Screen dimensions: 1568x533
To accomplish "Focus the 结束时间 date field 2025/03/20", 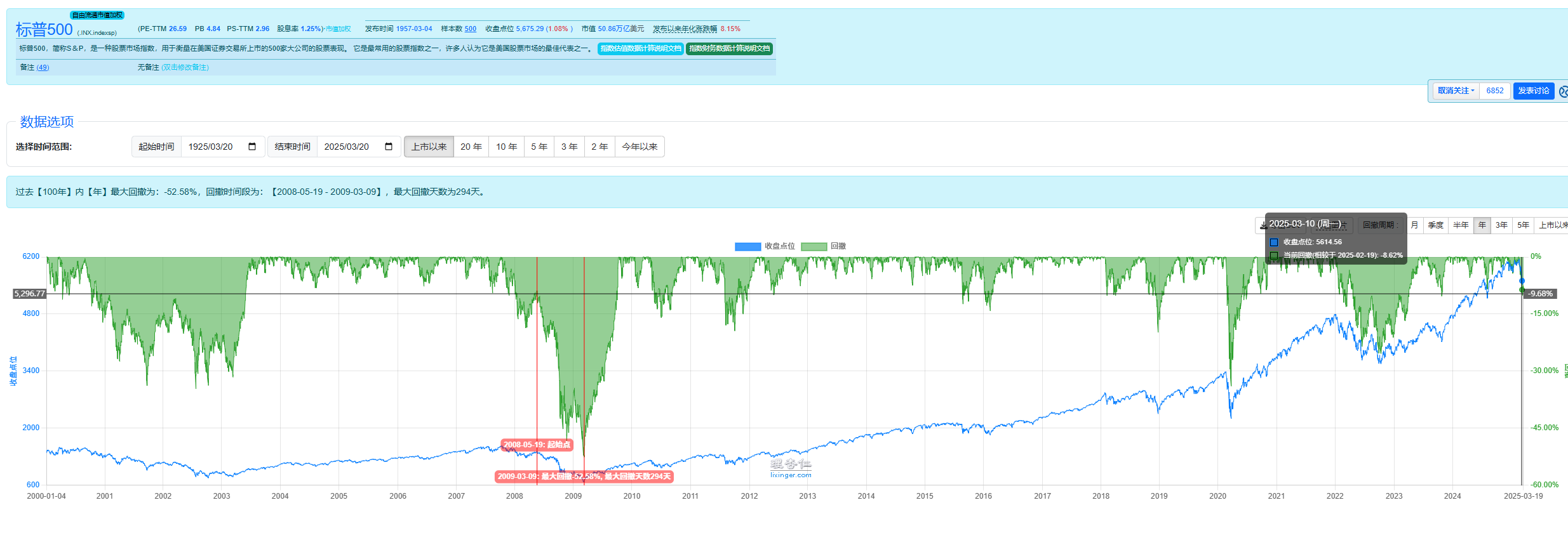I will [359, 147].
